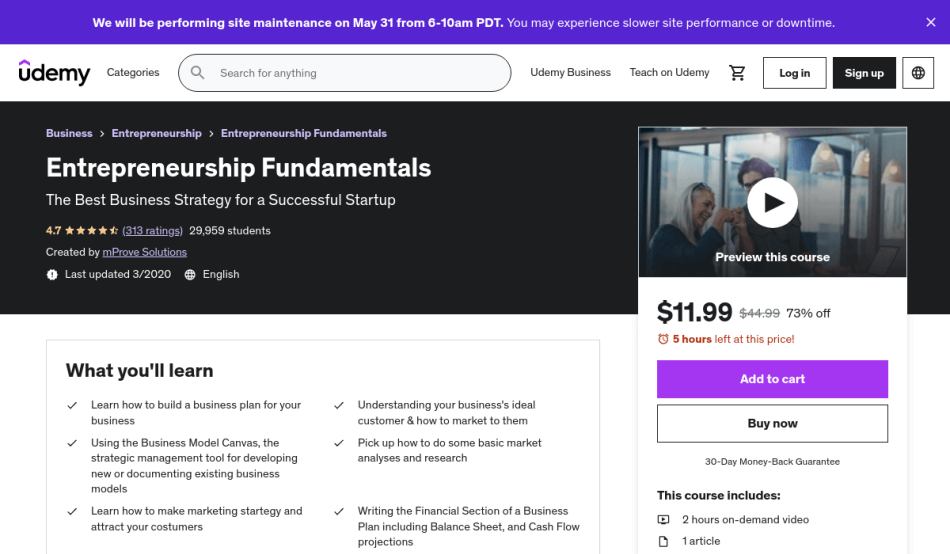Open the shopping cart icon
This screenshot has height=554, width=950.
tap(737, 73)
